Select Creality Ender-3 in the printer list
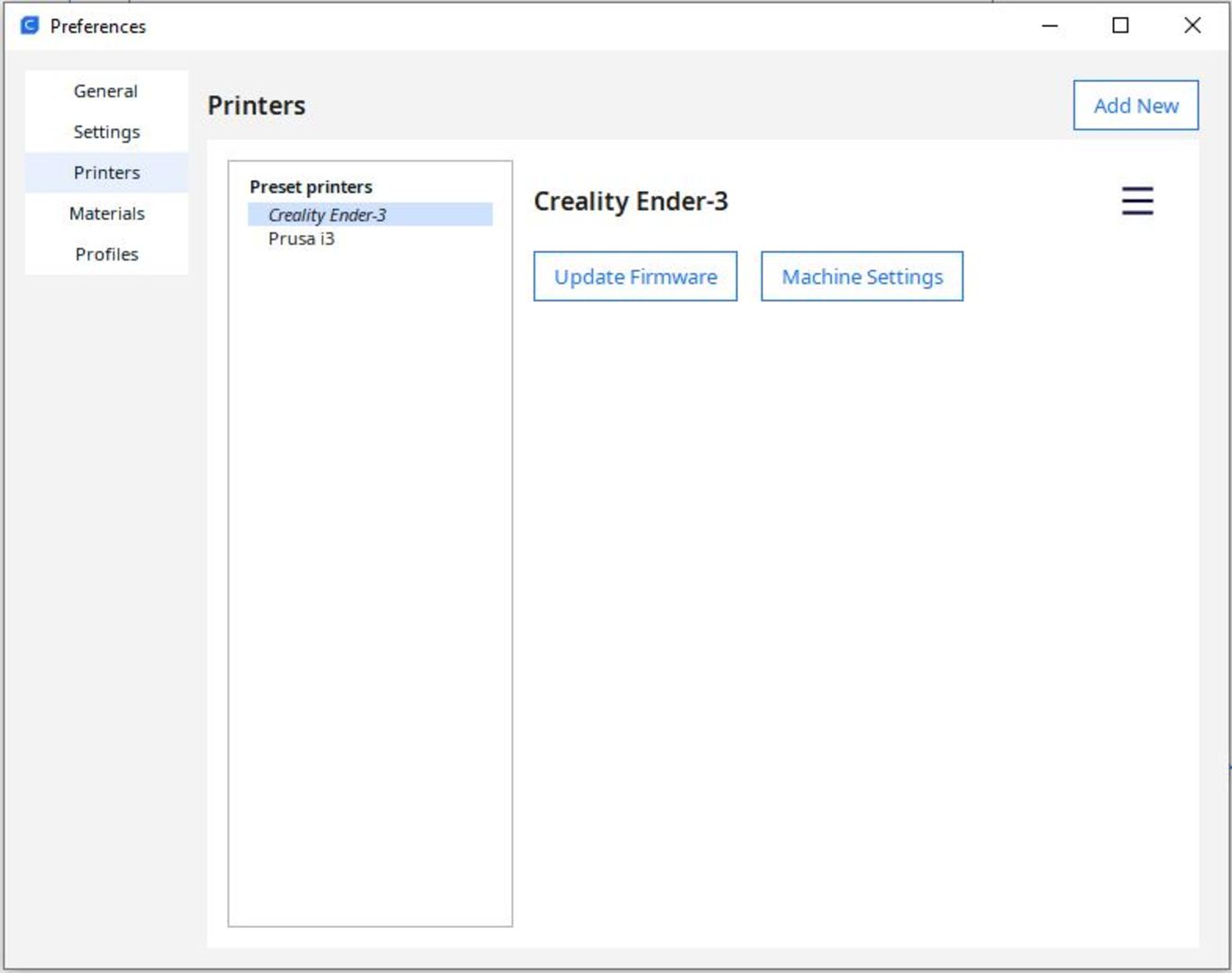Viewport: 1232px width, 973px height. pos(370,214)
